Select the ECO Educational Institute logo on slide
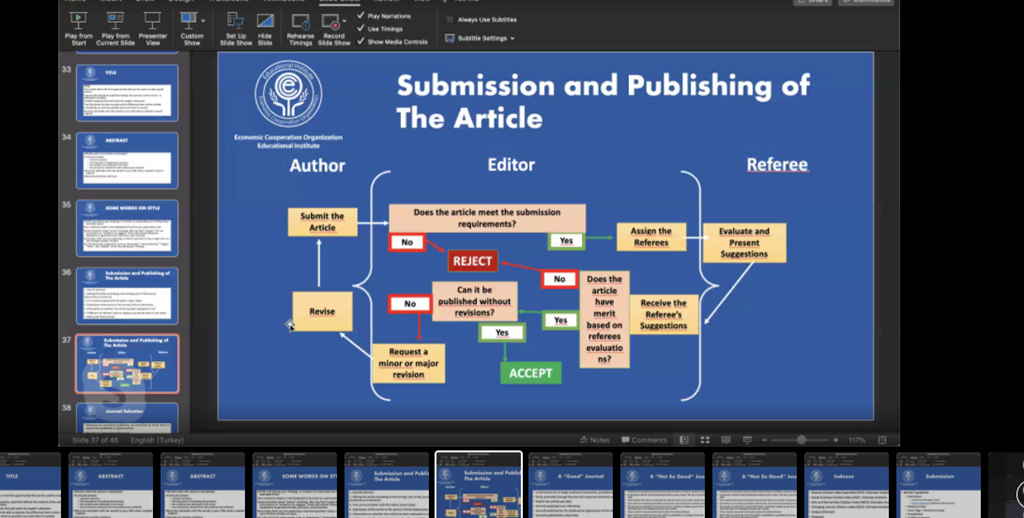The width and height of the screenshot is (1024, 518). coord(288,93)
